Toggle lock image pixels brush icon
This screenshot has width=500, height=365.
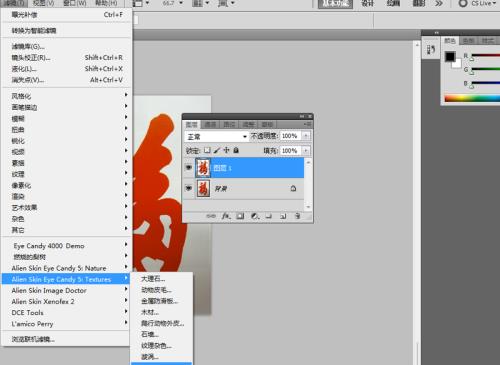pos(217,150)
